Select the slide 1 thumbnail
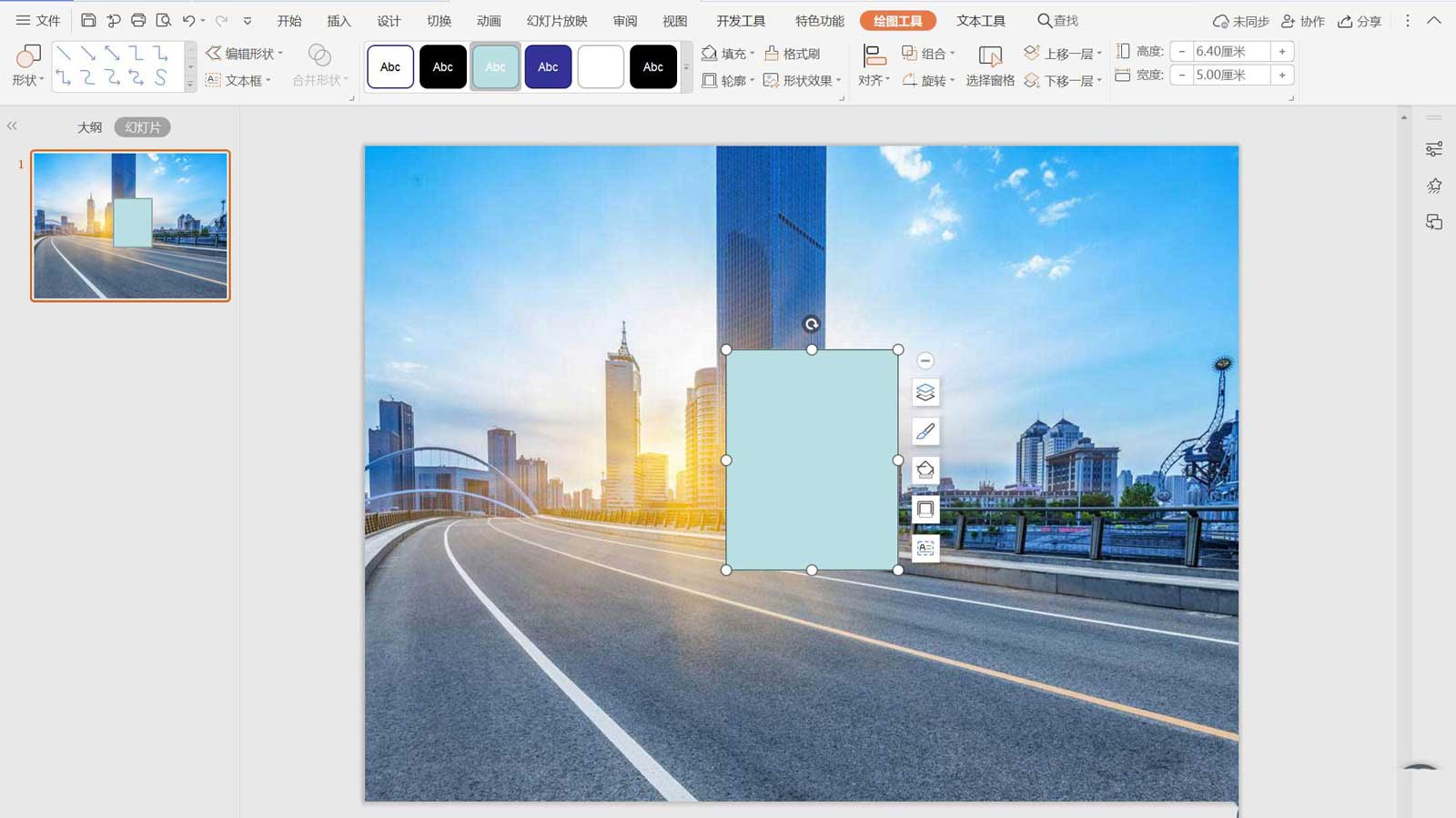Image resolution: width=1456 pixels, height=818 pixels. click(x=130, y=226)
